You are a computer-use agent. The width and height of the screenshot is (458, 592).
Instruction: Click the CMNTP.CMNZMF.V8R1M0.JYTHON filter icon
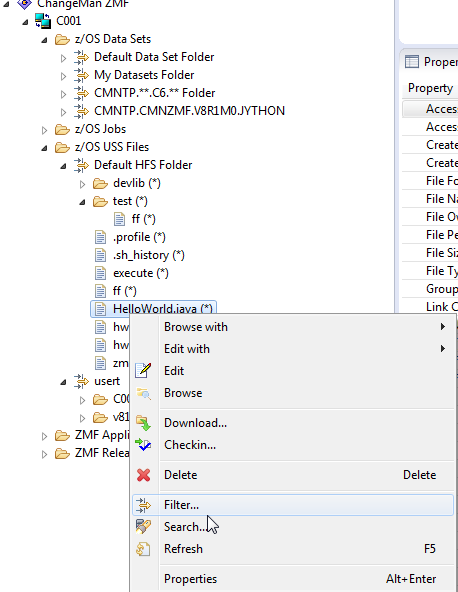[x=81, y=111]
